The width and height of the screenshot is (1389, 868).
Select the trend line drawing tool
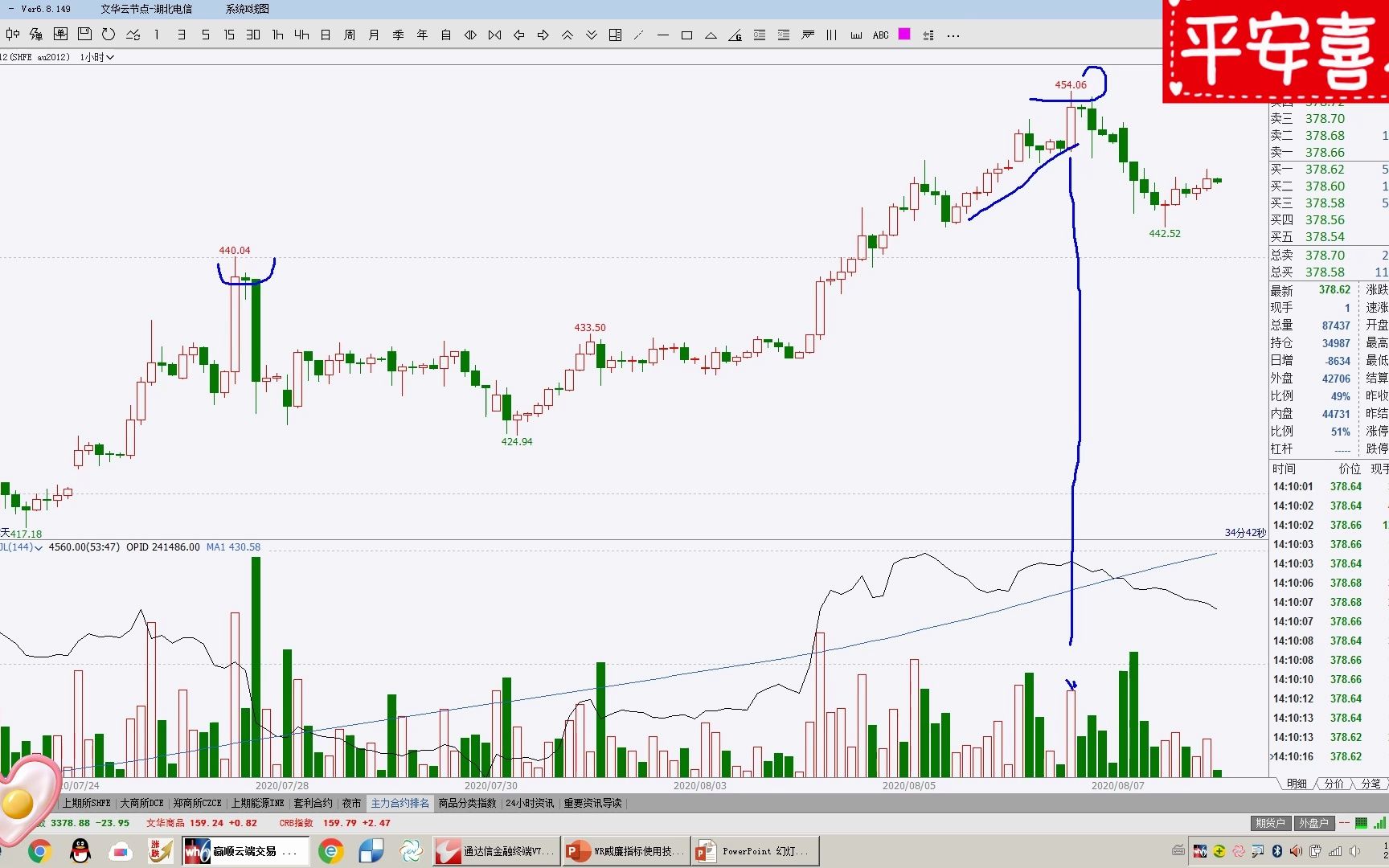coord(639,35)
